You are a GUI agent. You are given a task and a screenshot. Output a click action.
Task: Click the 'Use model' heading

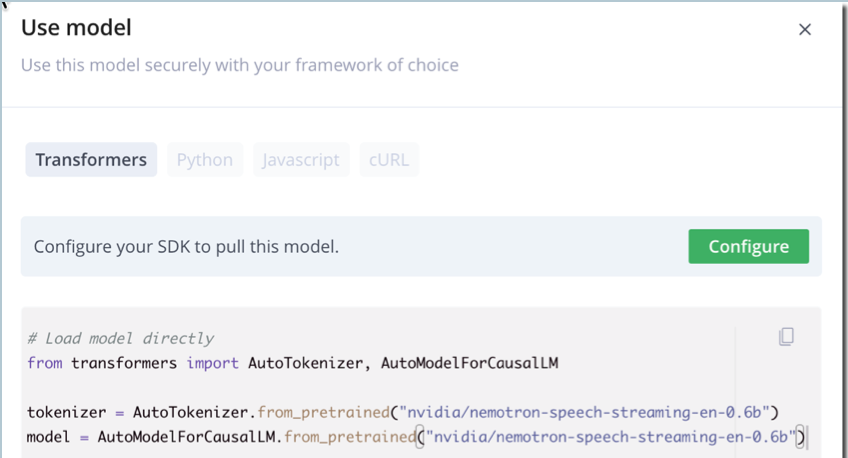[x=76, y=28]
